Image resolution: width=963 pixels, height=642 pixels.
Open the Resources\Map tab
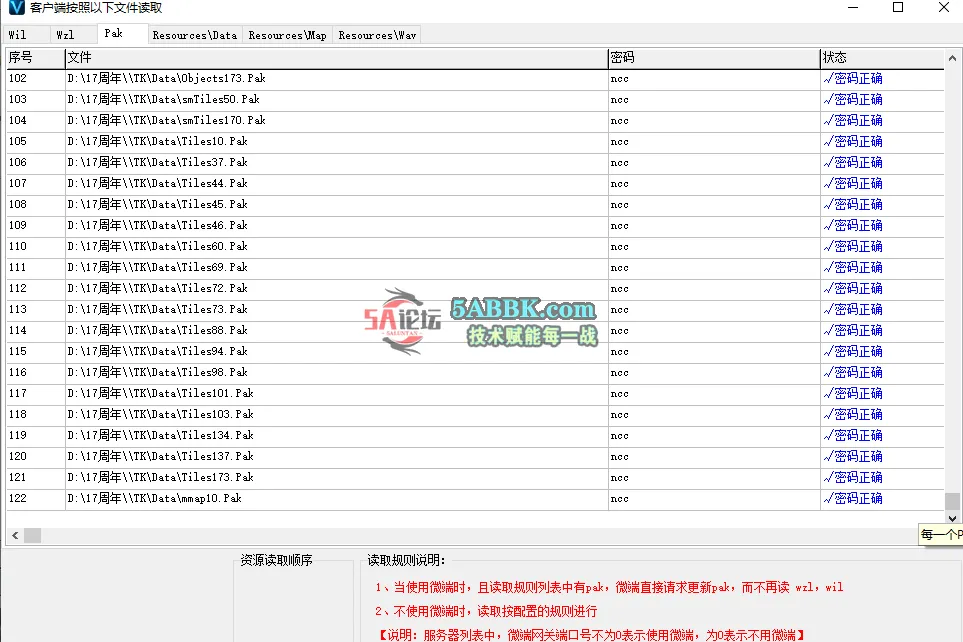287,35
